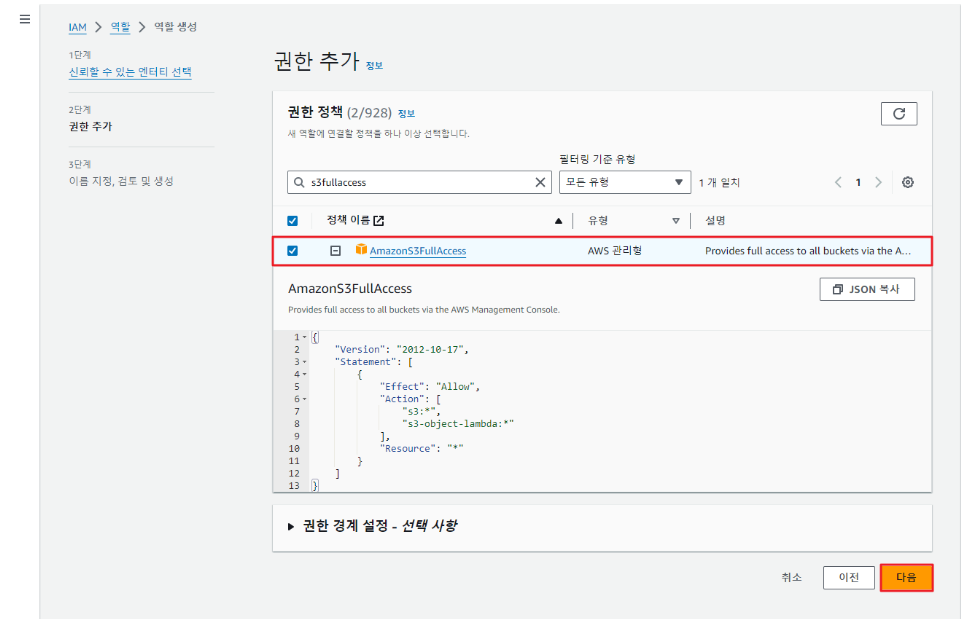Go to previous page arrow

[x=838, y=182]
